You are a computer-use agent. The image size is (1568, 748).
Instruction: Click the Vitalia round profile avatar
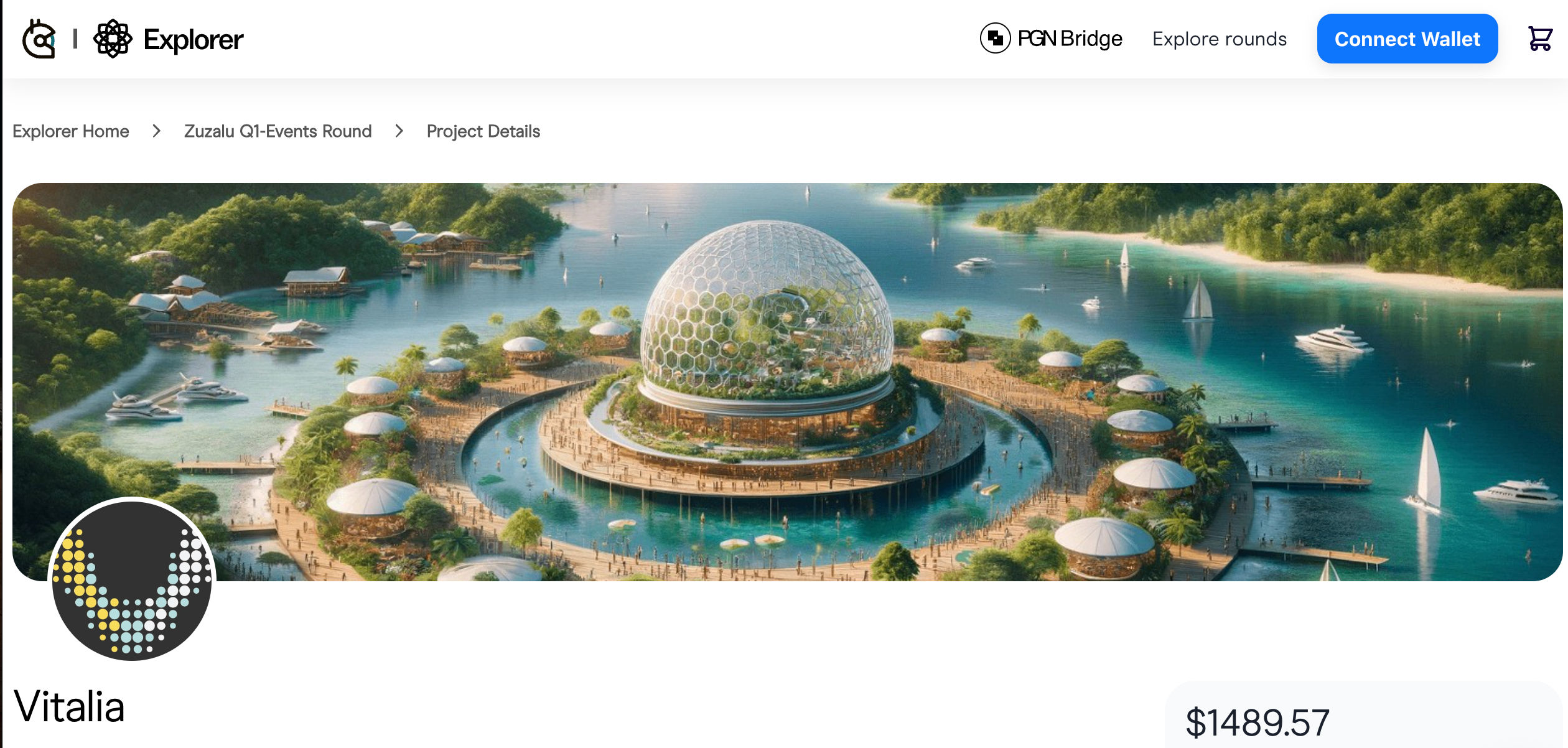pos(132,579)
